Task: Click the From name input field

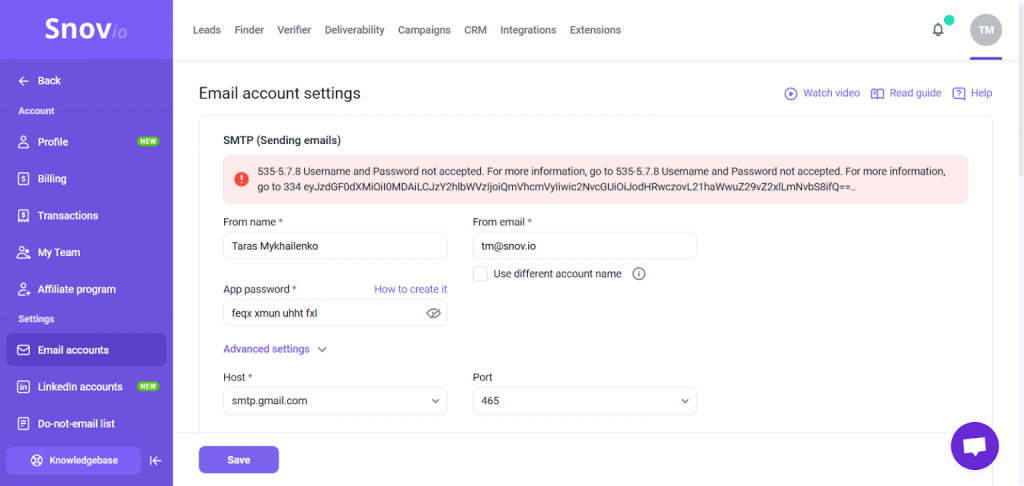Action: (335, 246)
